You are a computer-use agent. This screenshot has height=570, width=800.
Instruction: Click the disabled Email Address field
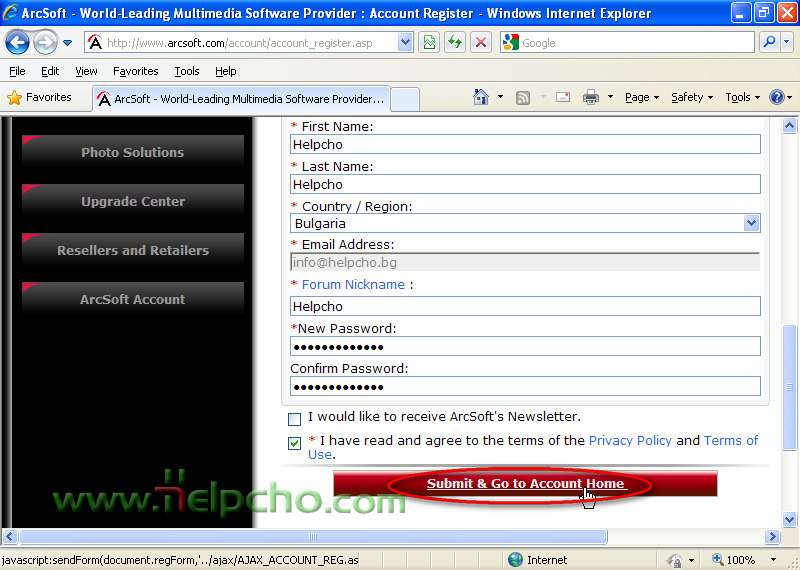pyautogui.click(x=525, y=262)
